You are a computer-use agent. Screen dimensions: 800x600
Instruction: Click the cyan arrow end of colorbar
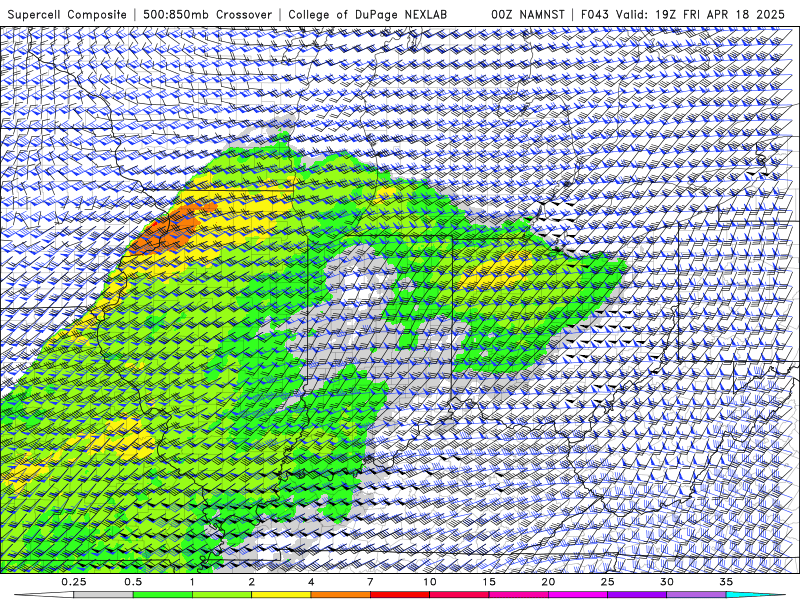[x=756, y=595]
